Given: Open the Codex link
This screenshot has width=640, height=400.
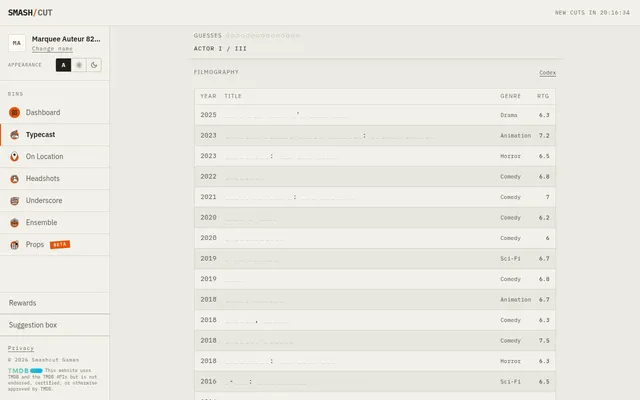Looking at the screenshot, I should tap(547, 73).
